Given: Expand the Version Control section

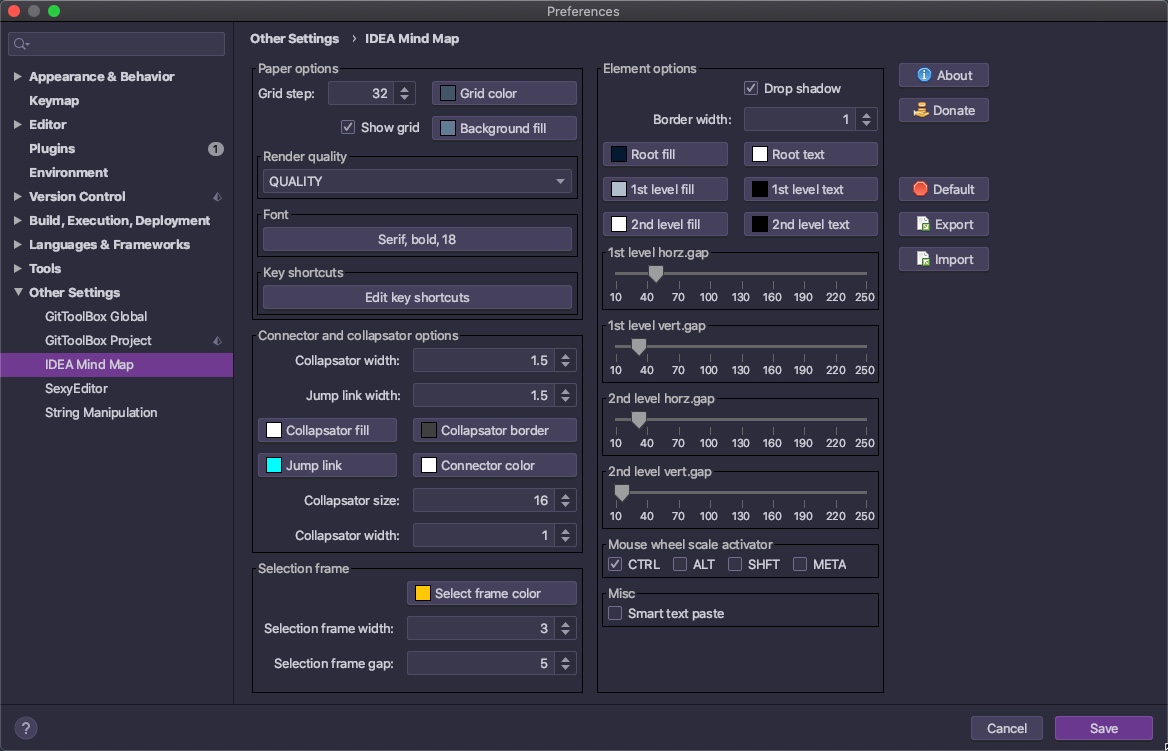Looking at the screenshot, I should 18,197.
